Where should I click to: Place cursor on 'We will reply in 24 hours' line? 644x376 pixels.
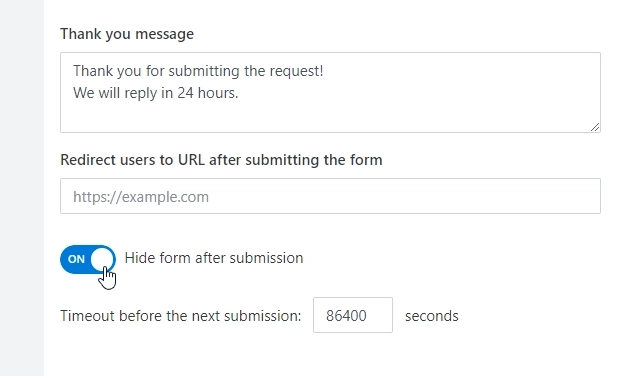pyautogui.click(x=156, y=93)
